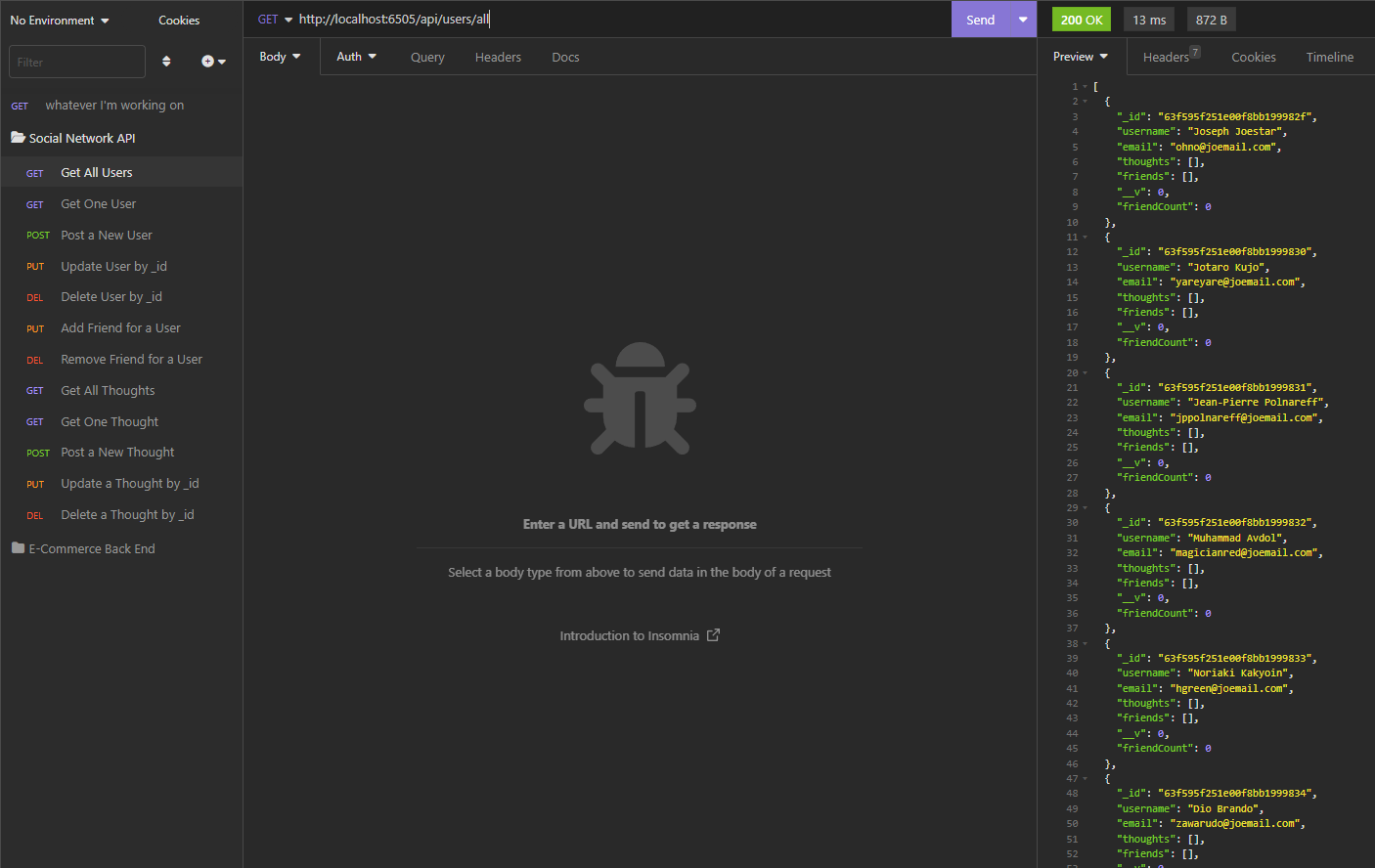
Task: Switch to the Query tab
Action: click(x=427, y=58)
